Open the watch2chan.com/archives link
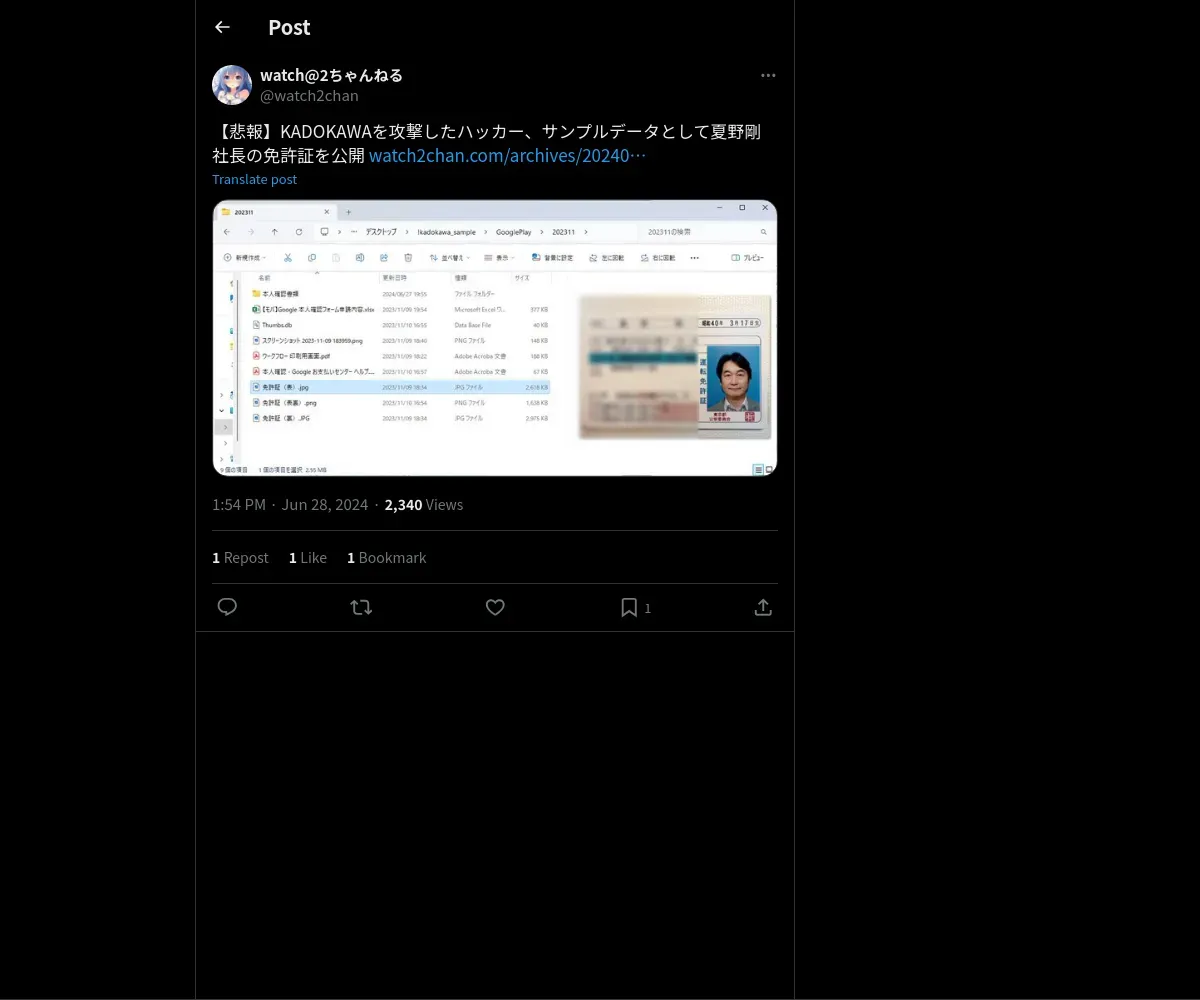This screenshot has height=1000, width=1200. (507, 156)
